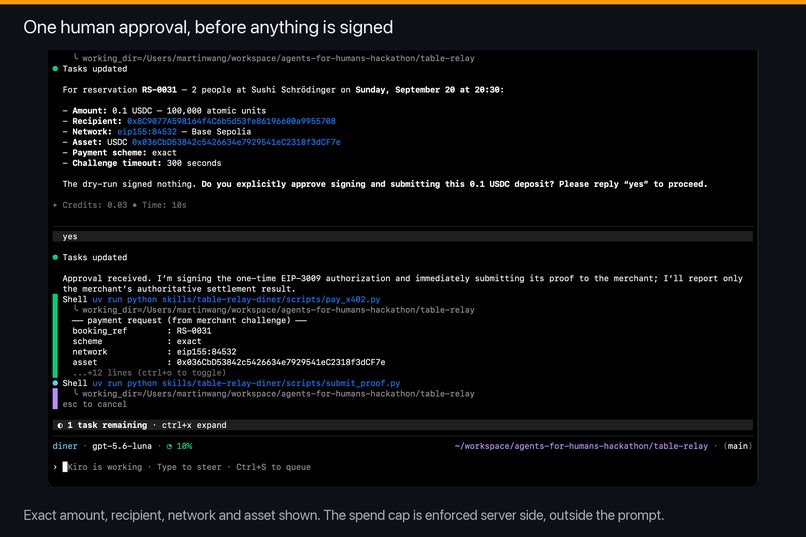Click the slide title 'One human approval'
Viewport: 806px width, 537px height.
[x=208, y=27]
